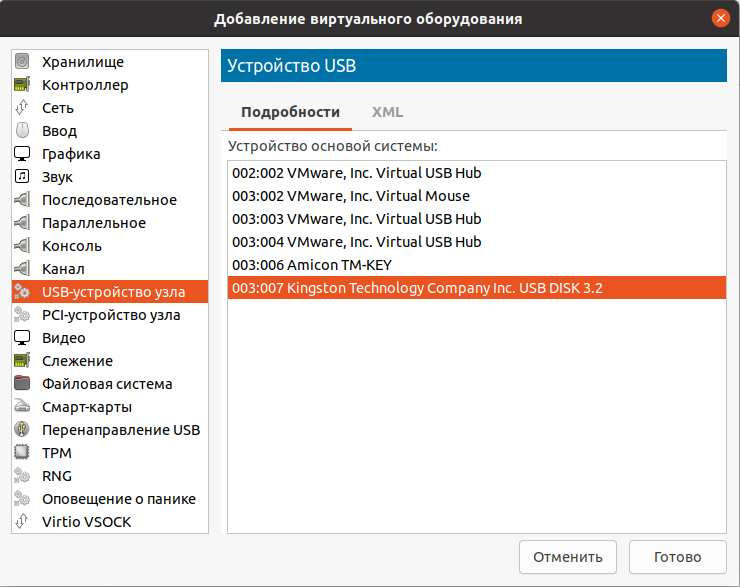Choose Слежение hardware type

(110, 361)
